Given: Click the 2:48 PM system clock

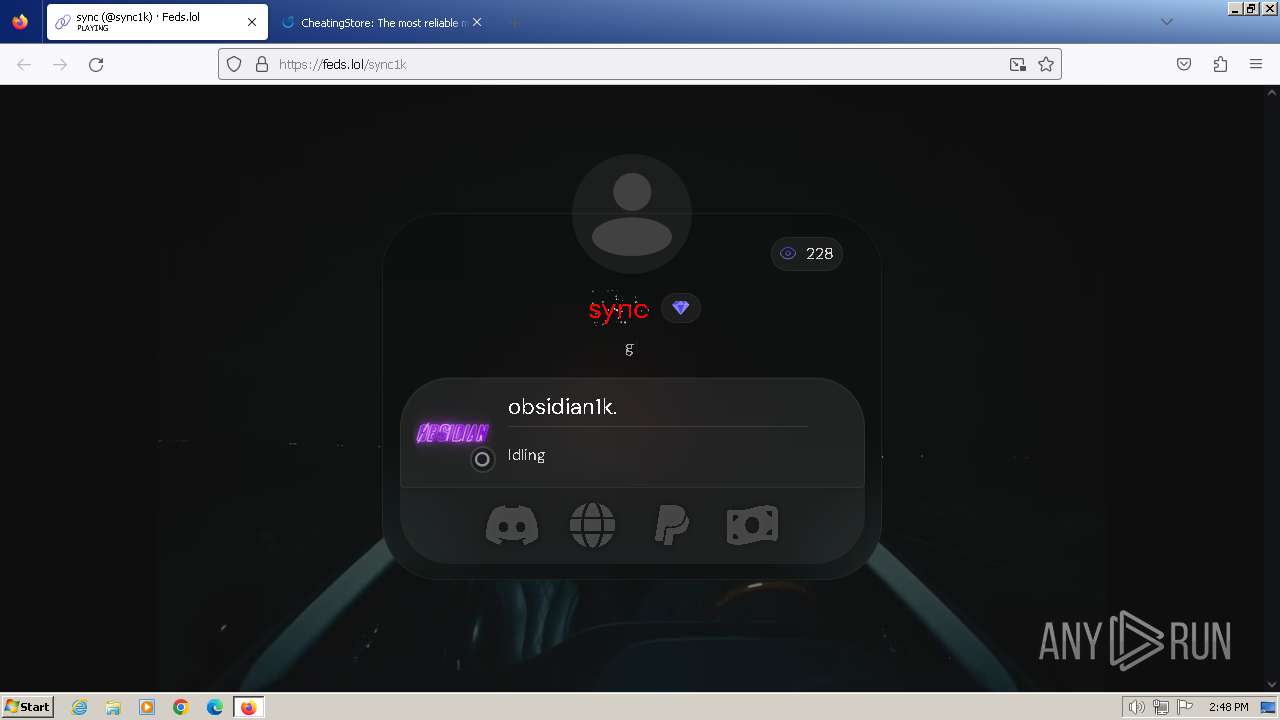Looking at the screenshot, I should pyautogui.click(x=1228, y=707).
